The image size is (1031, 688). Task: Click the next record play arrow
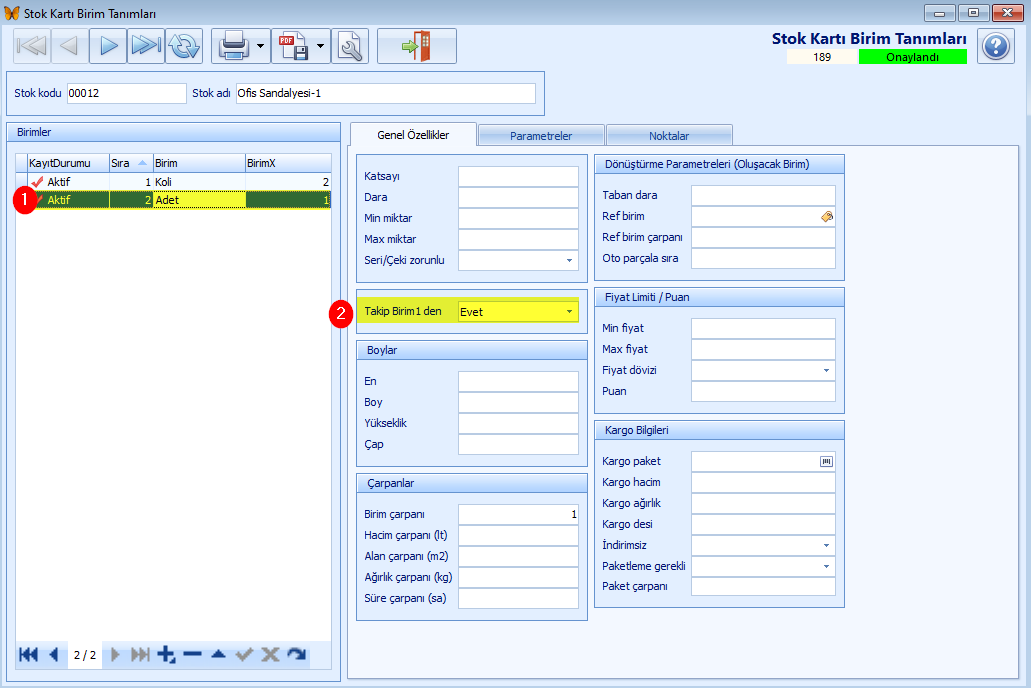(108, 46)
